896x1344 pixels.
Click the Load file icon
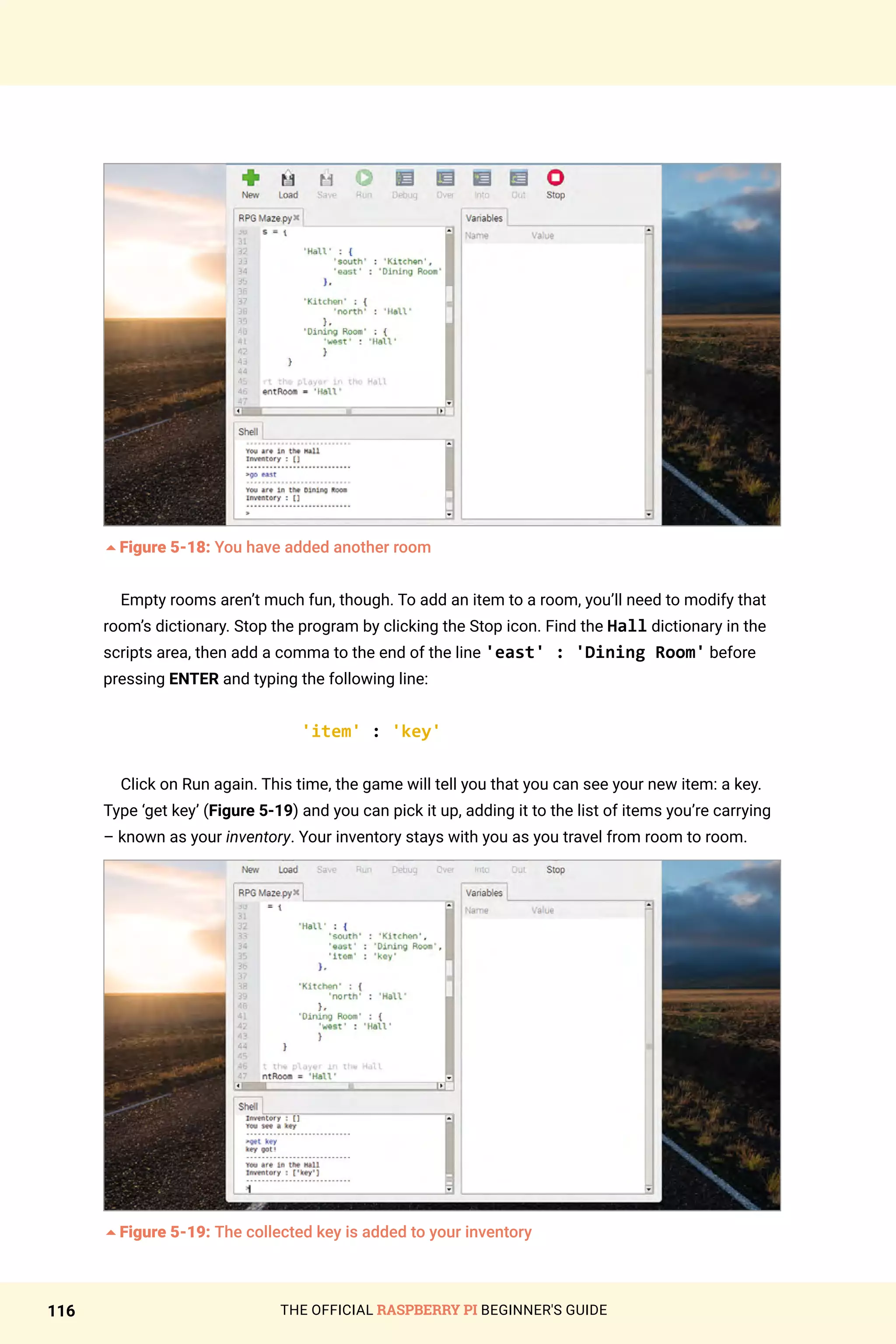288,179
